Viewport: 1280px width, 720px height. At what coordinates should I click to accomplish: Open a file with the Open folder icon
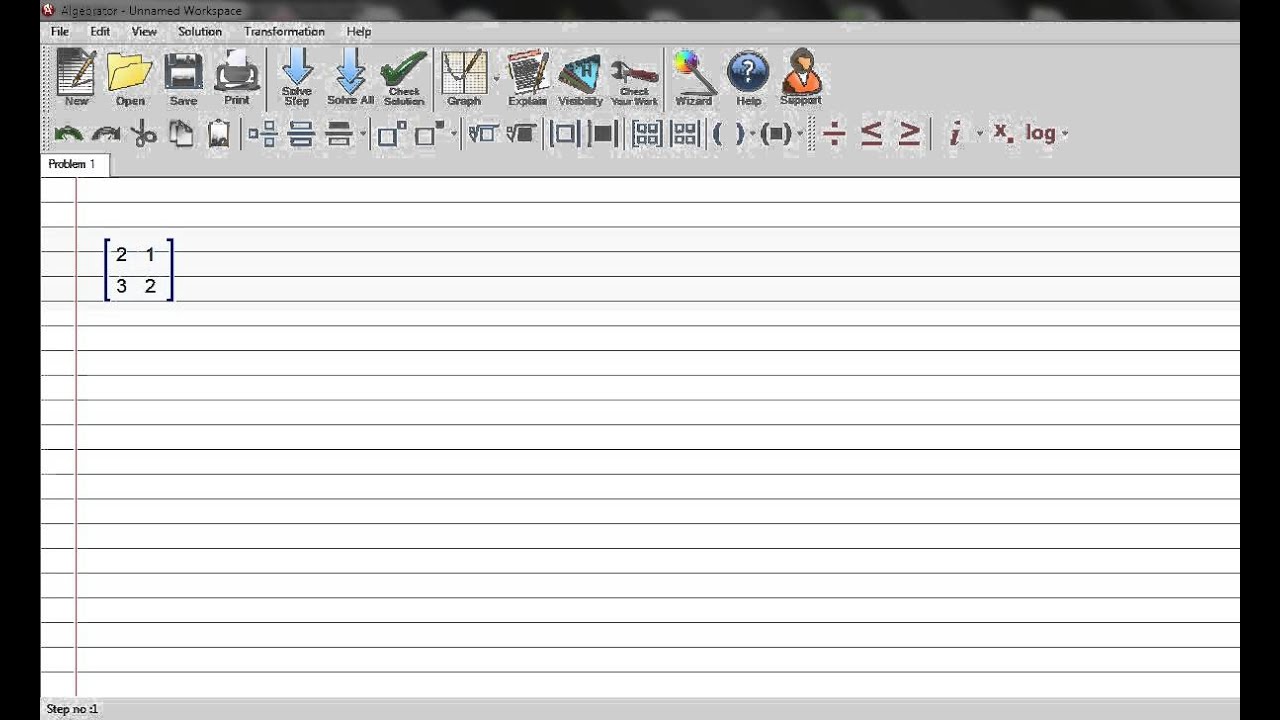click(x=130, y=77)
